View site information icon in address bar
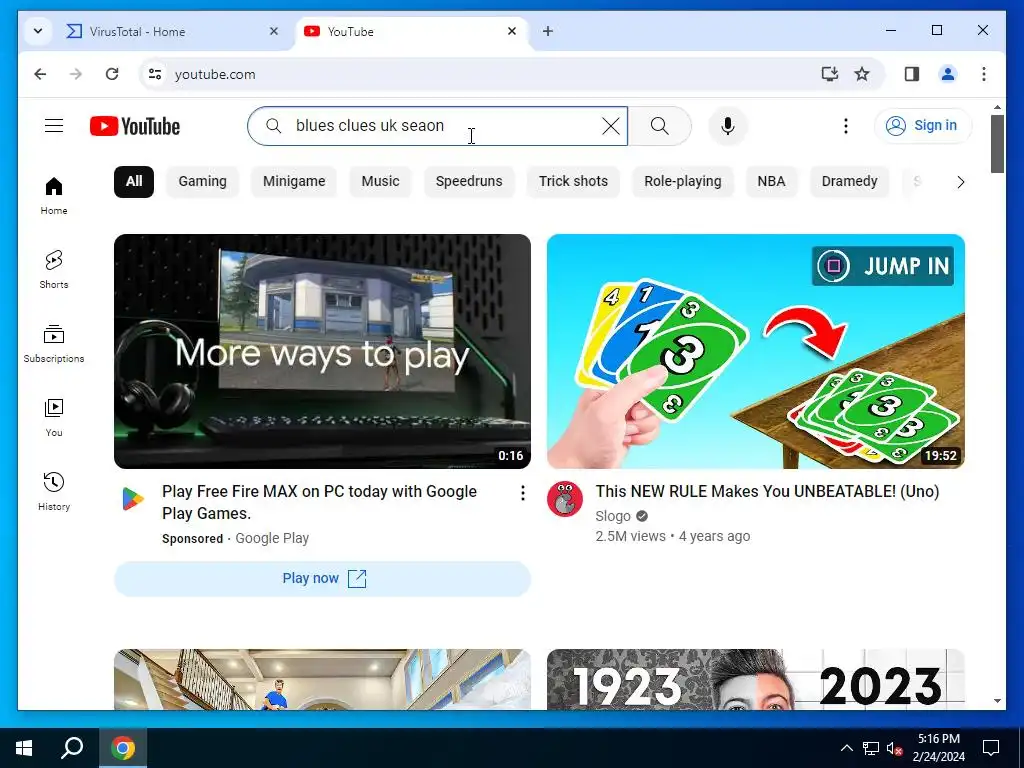This screenshot has width=1024, height=768. click(x=155, y=74)
